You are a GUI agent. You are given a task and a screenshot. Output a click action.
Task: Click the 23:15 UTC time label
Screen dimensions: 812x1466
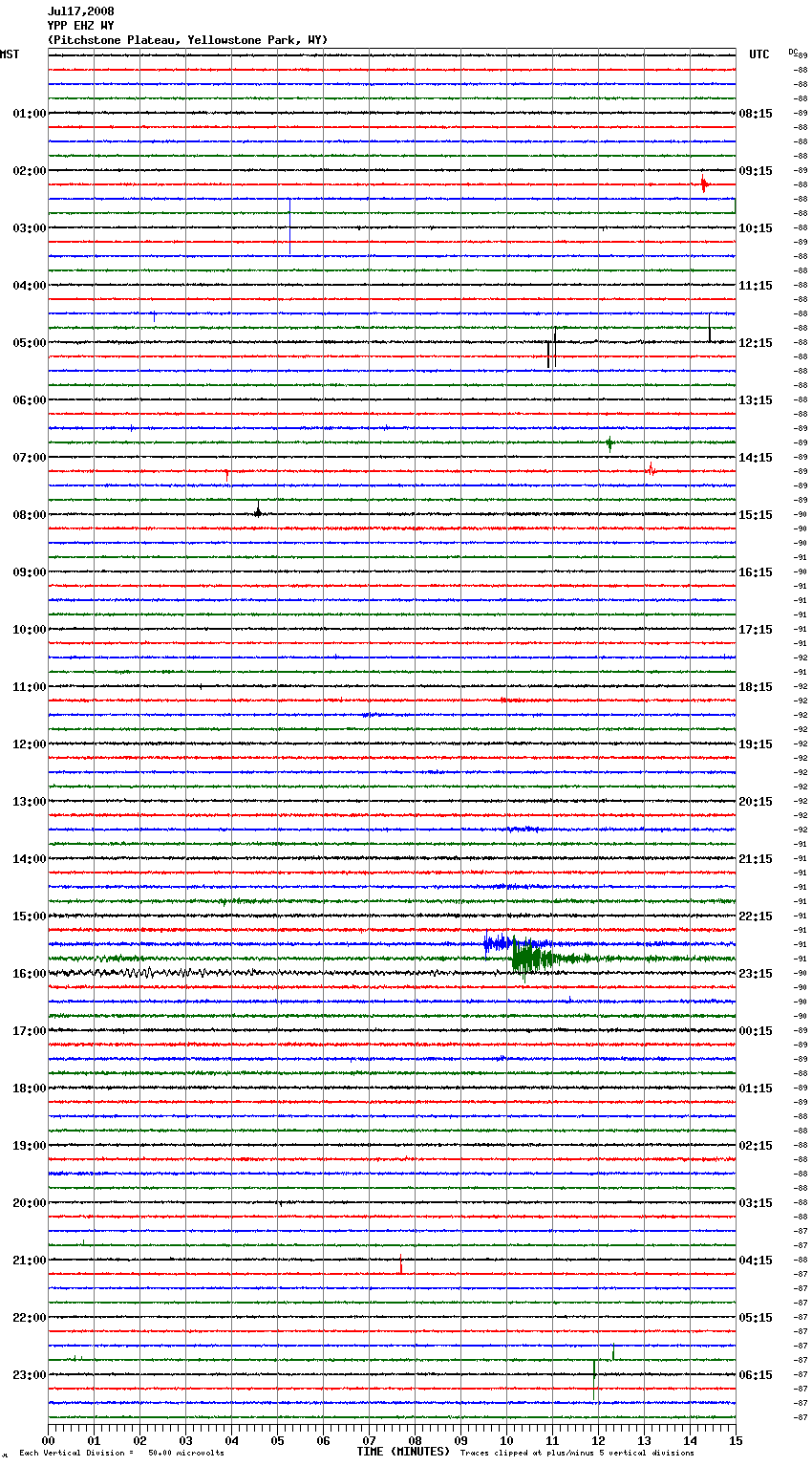(756, 974)
